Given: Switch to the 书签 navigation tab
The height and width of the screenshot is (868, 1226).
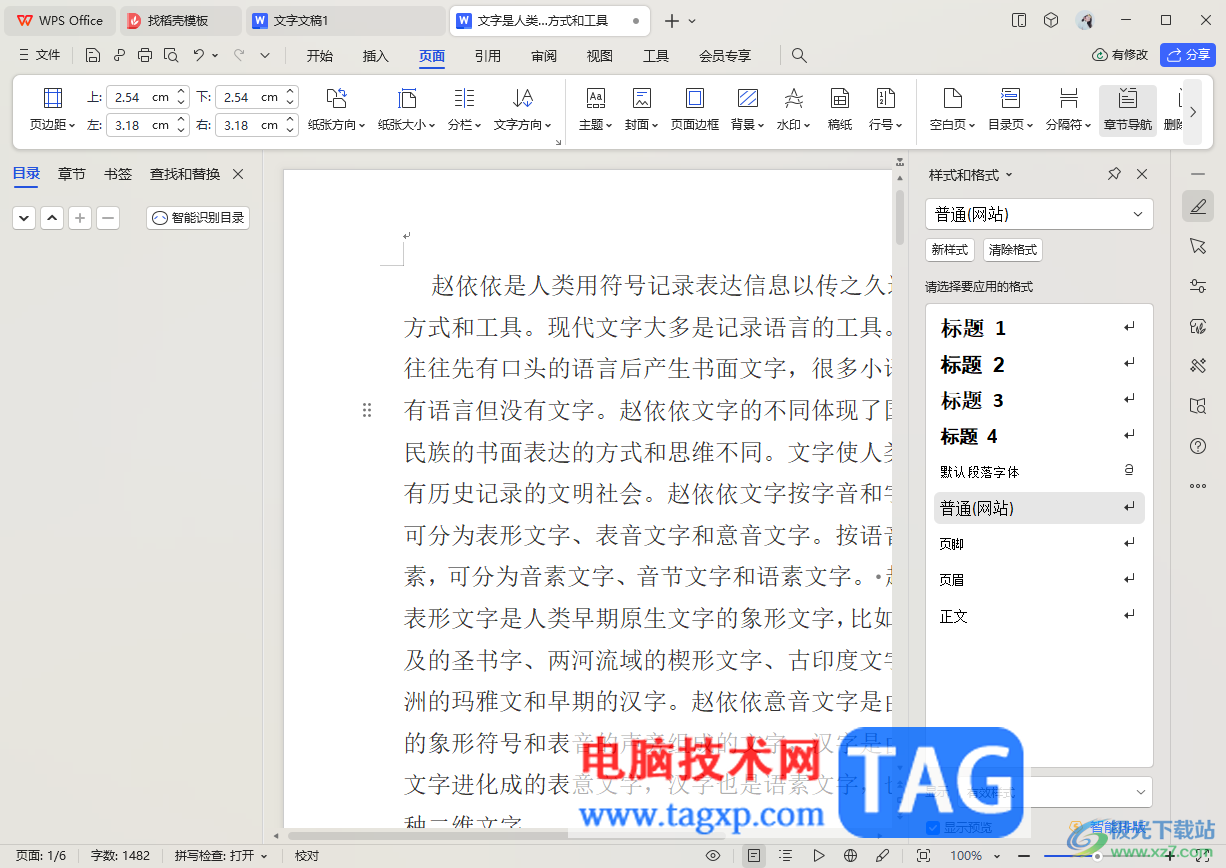Looking at the screenshot, I should (x=118, y=174).
